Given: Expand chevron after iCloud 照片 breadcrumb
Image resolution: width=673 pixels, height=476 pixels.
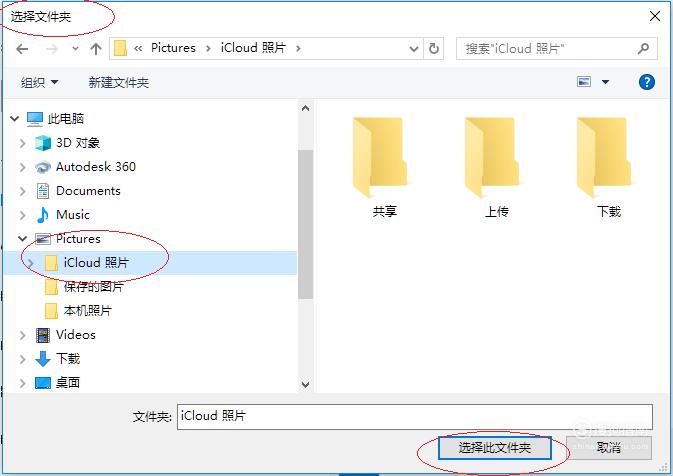Looking at the screenshot, I should coord(298,49).
